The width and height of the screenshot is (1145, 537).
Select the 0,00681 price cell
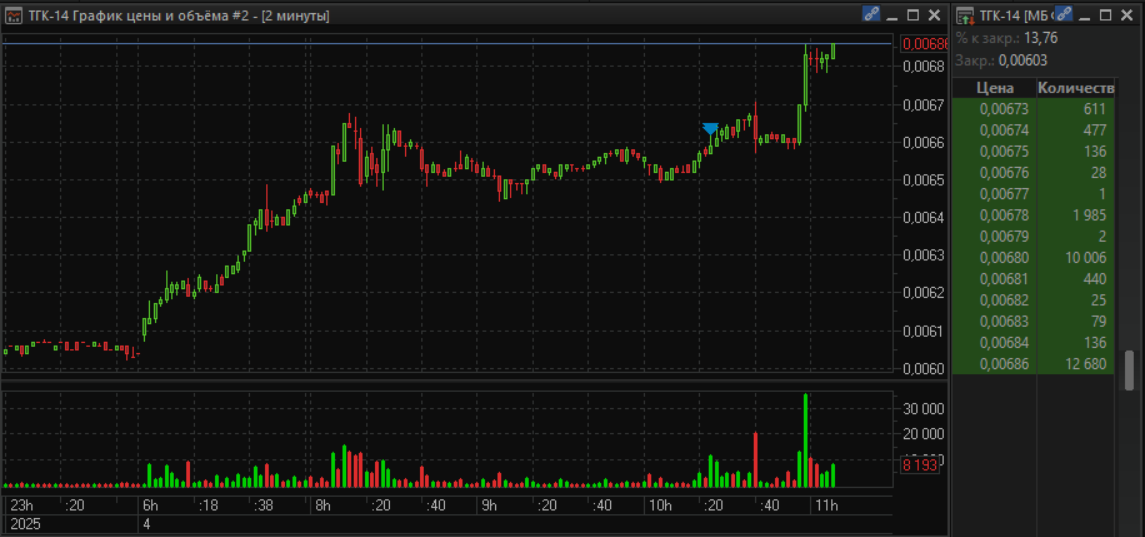[x=995, y=279]
